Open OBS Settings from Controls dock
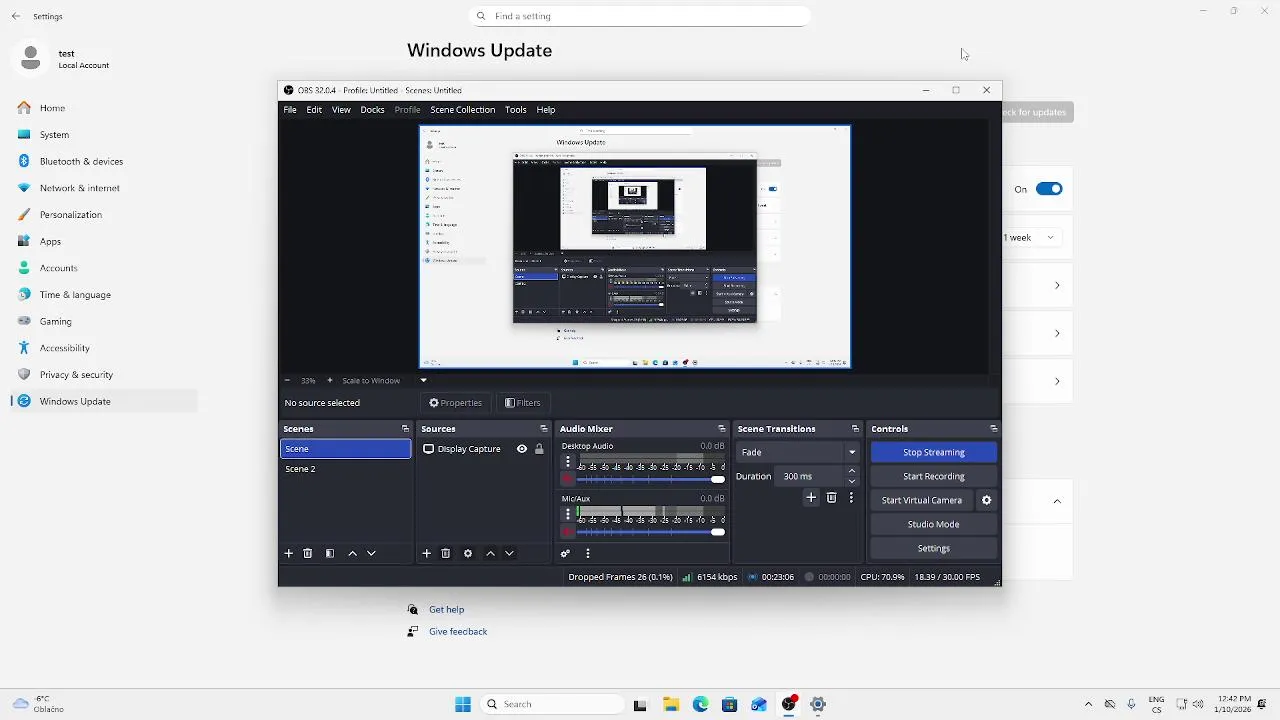This screenshot has width=1280, height=720. [x=934, y=548]
